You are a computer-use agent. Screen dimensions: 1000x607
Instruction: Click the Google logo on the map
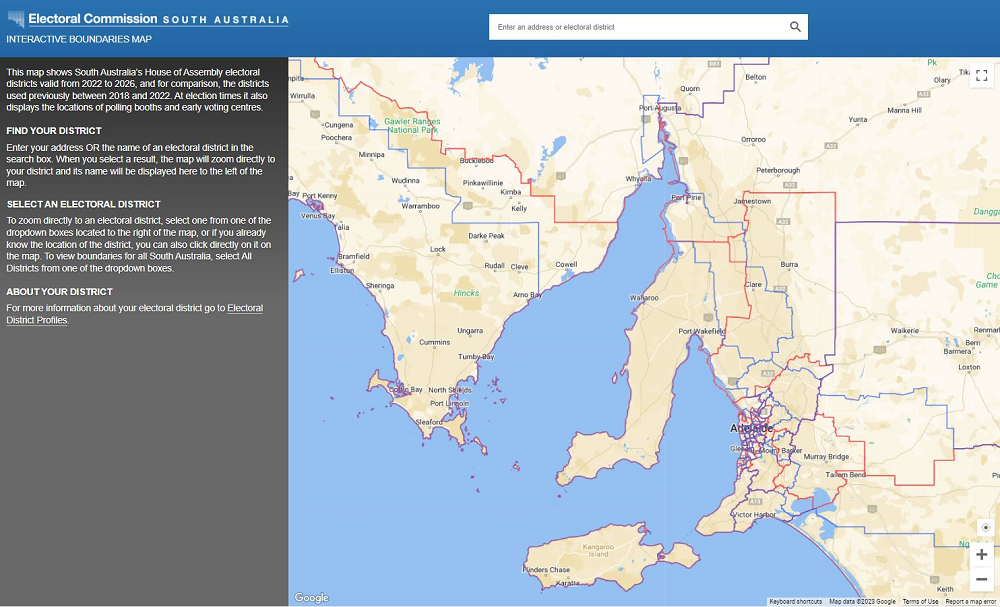pos(312,598)
